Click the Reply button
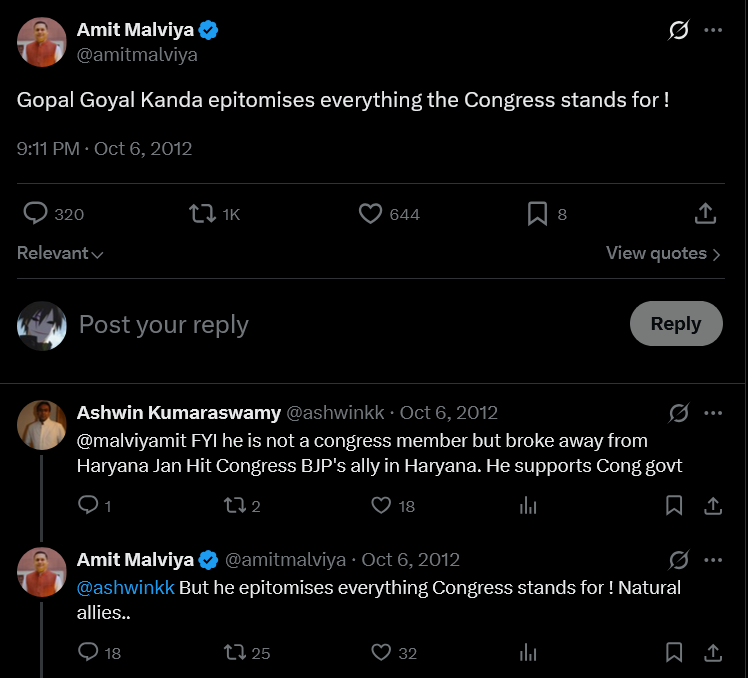748x678 pixels. pos(676,323)
